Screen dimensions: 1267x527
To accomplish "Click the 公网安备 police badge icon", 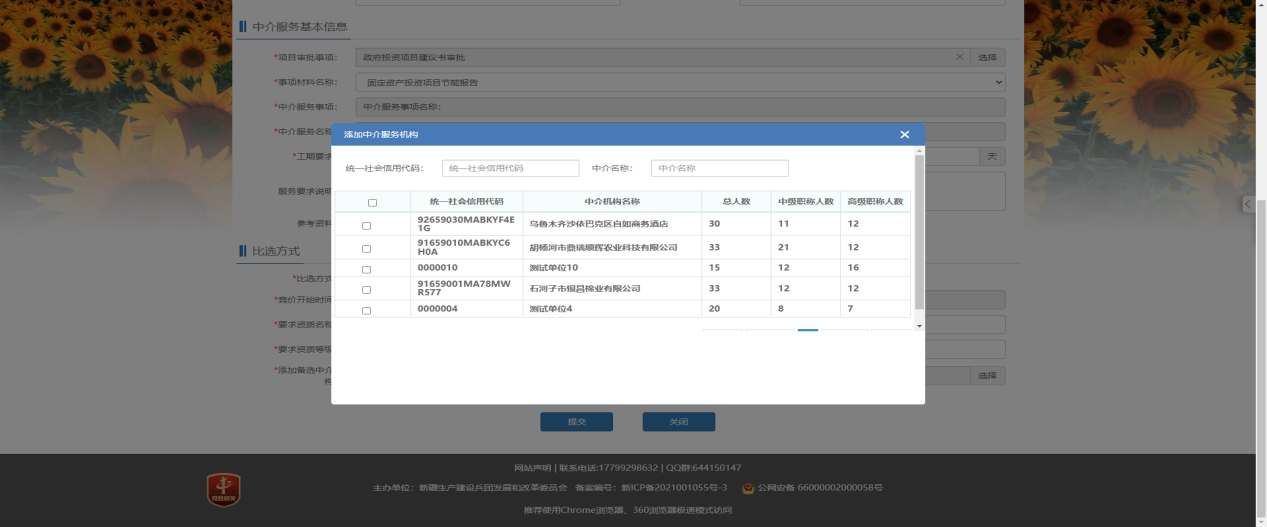I will click(748, 488).
